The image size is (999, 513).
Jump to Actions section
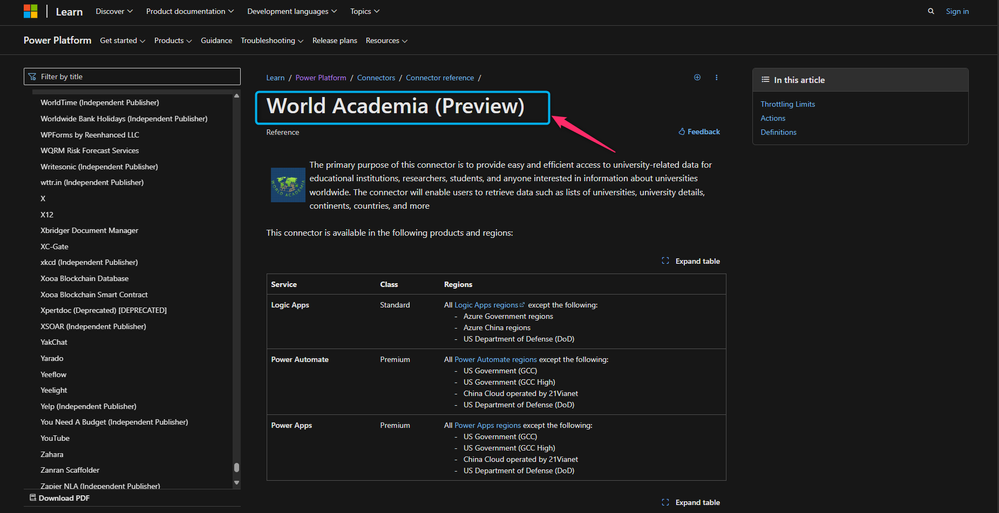point(773,118)
